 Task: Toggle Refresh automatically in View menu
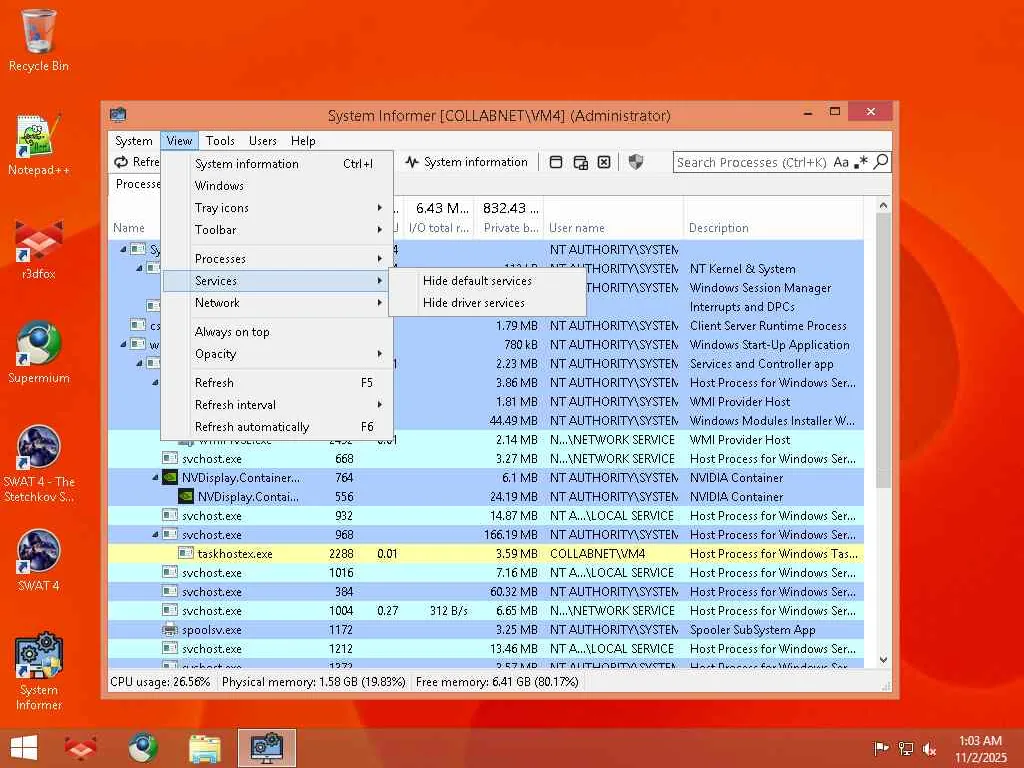pos(277,426)
